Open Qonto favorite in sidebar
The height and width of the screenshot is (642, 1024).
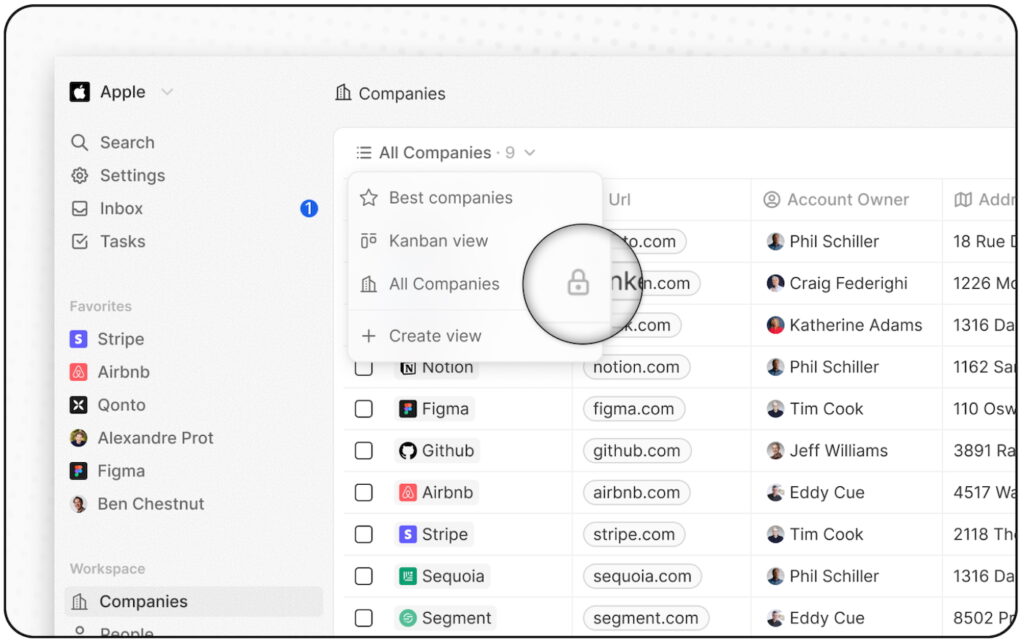coord(108,405)
